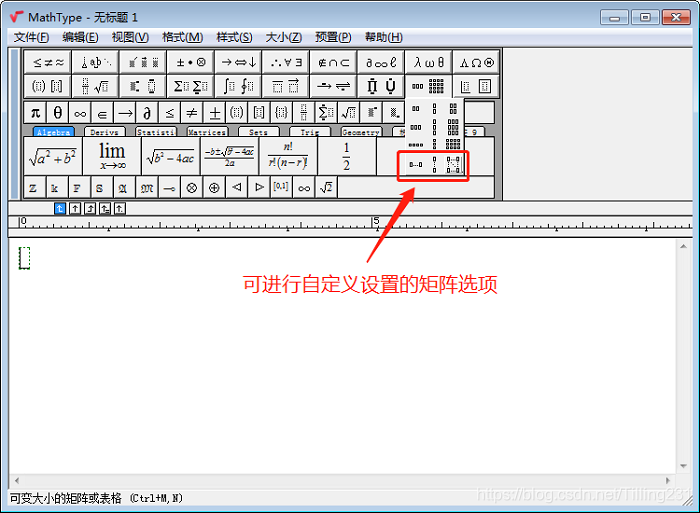
Task: Insert the square root template from small bar
Action: tap(349, 113)
